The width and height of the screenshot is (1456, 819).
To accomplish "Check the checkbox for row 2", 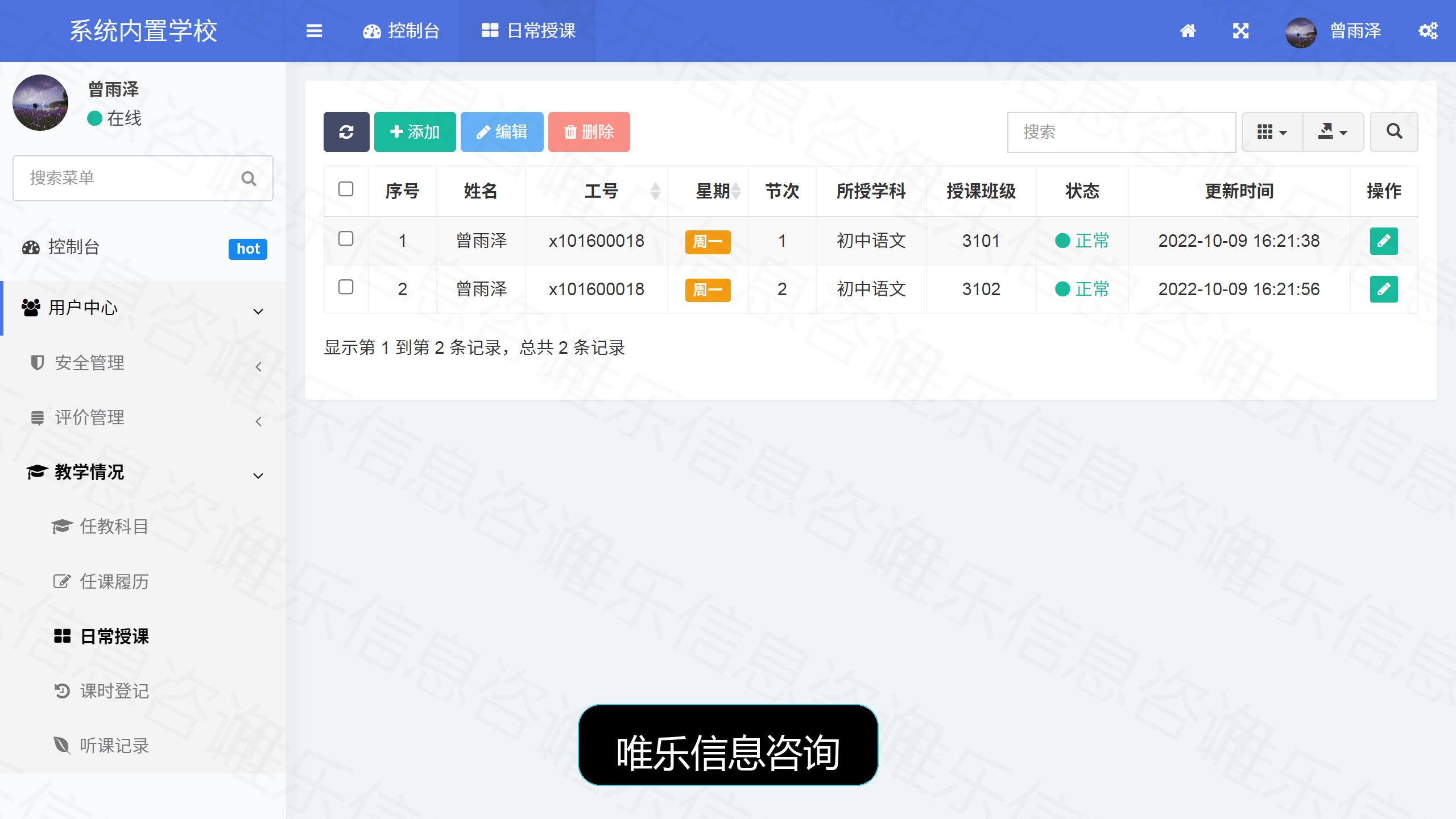I will tap(346, 287).
